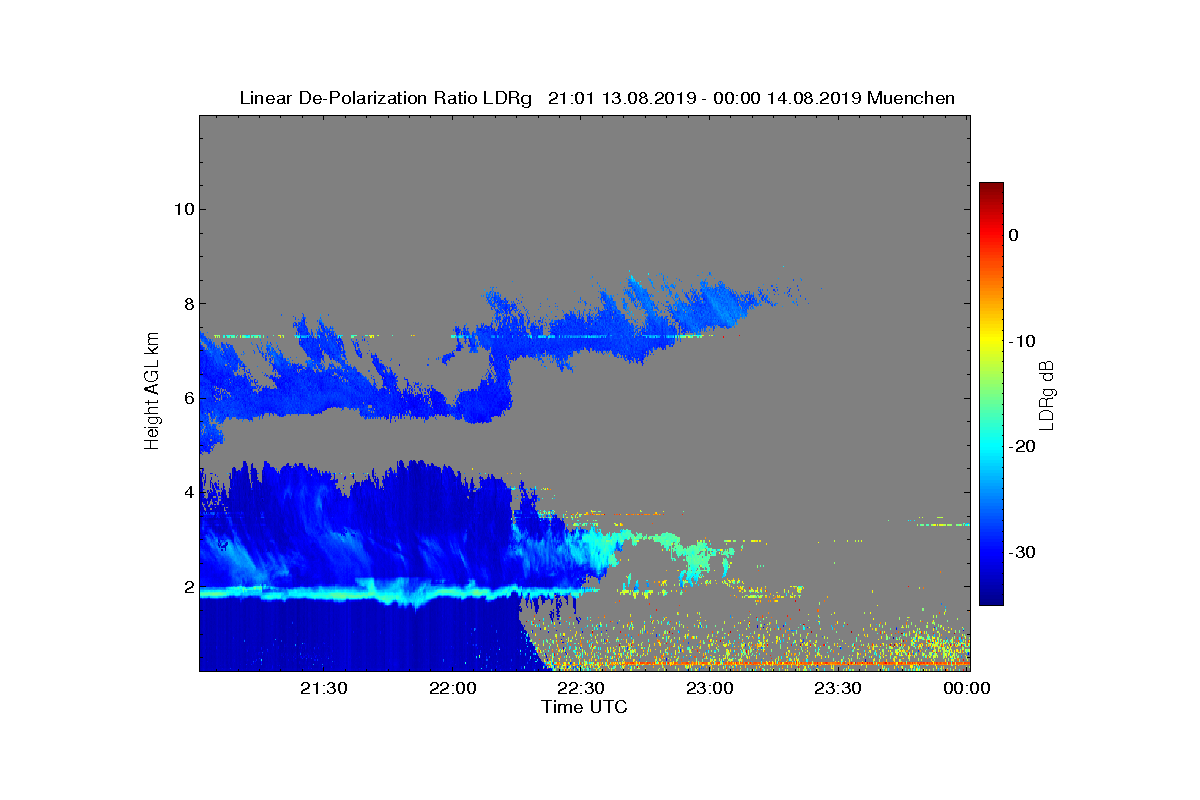Click the yellow section of the colorbar
The width and height of the screenshot is (1200, 800).
pos(991,341)
